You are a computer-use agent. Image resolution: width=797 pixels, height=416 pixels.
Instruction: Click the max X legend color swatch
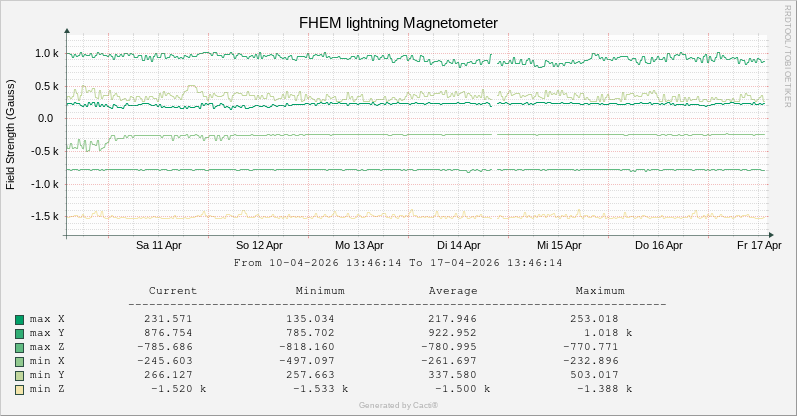19,319
